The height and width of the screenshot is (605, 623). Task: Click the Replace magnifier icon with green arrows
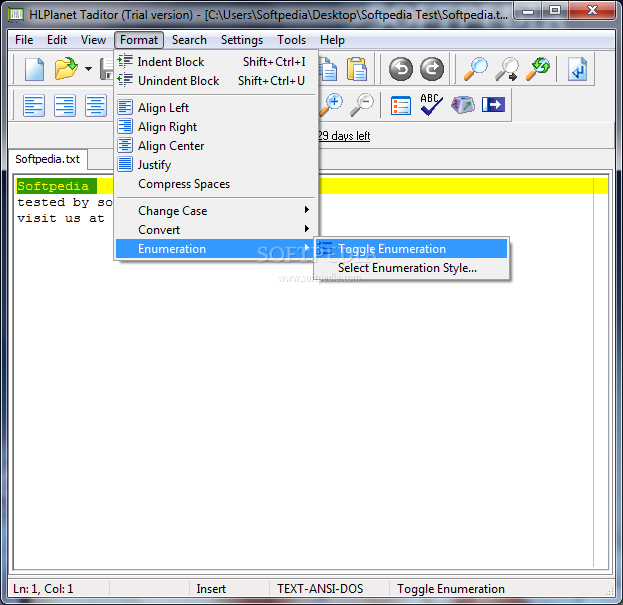tap(538, 69)
